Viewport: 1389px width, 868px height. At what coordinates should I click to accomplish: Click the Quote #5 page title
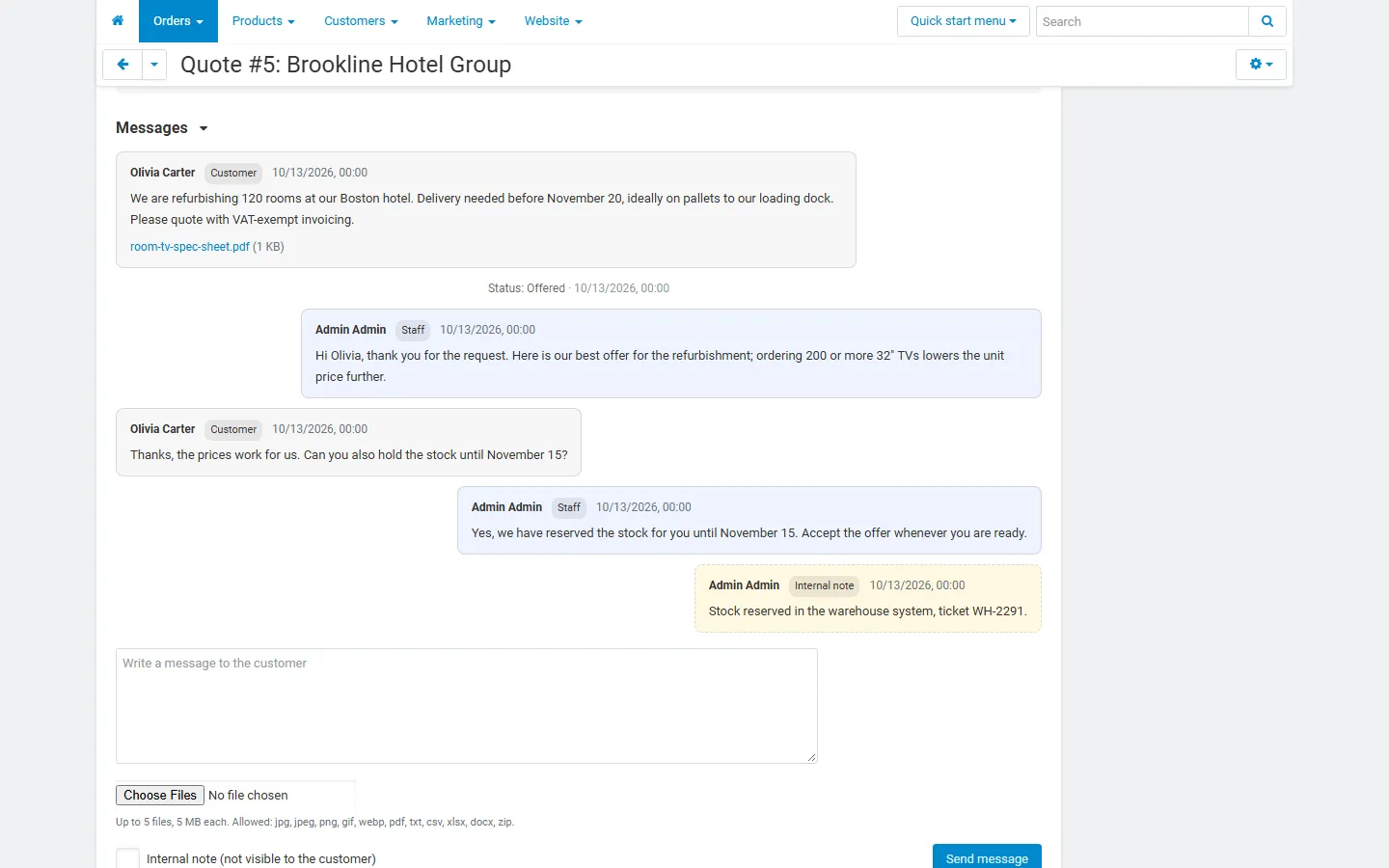tap(346, 65)
